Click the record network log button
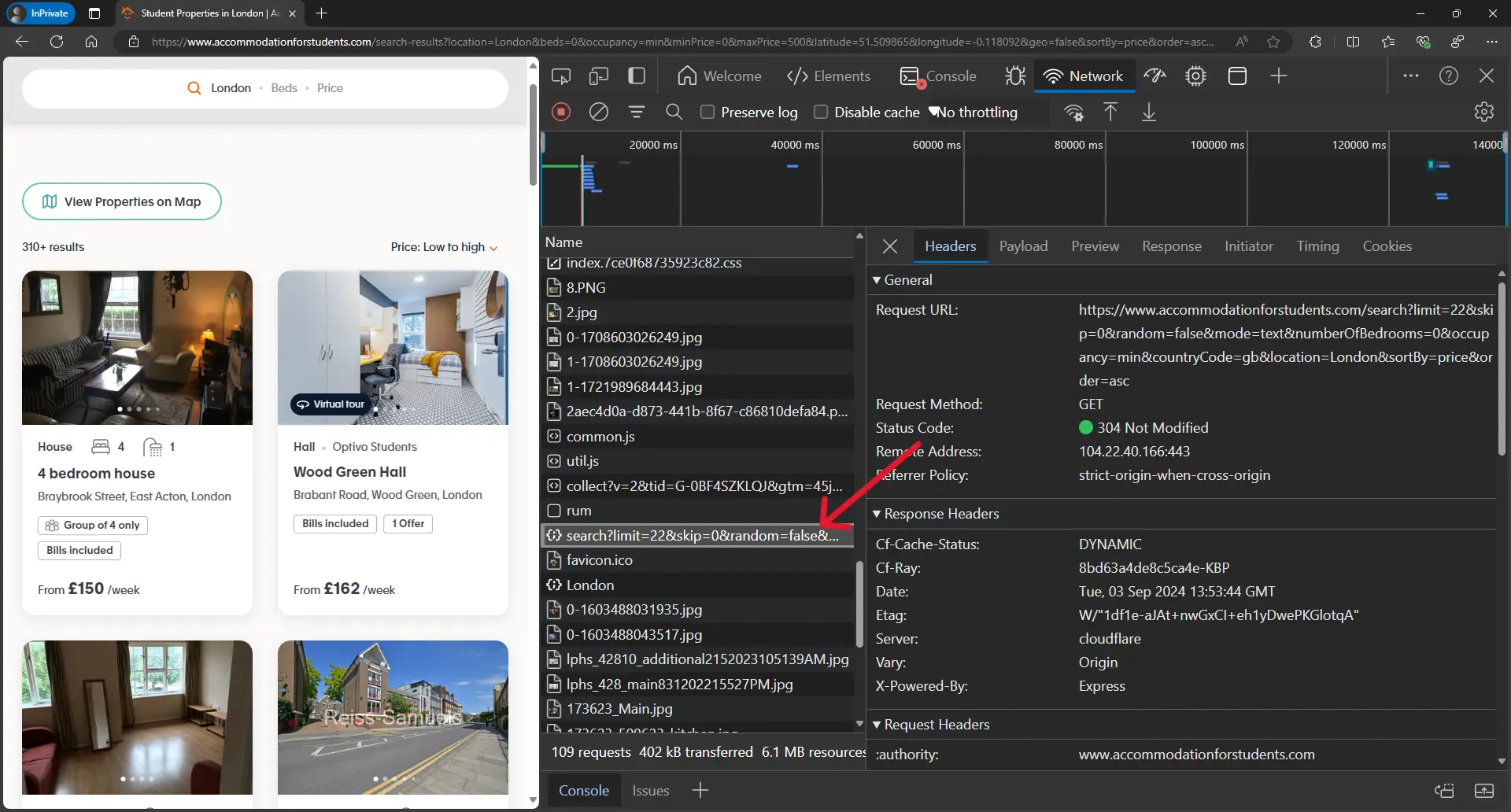 coord(561,112)
